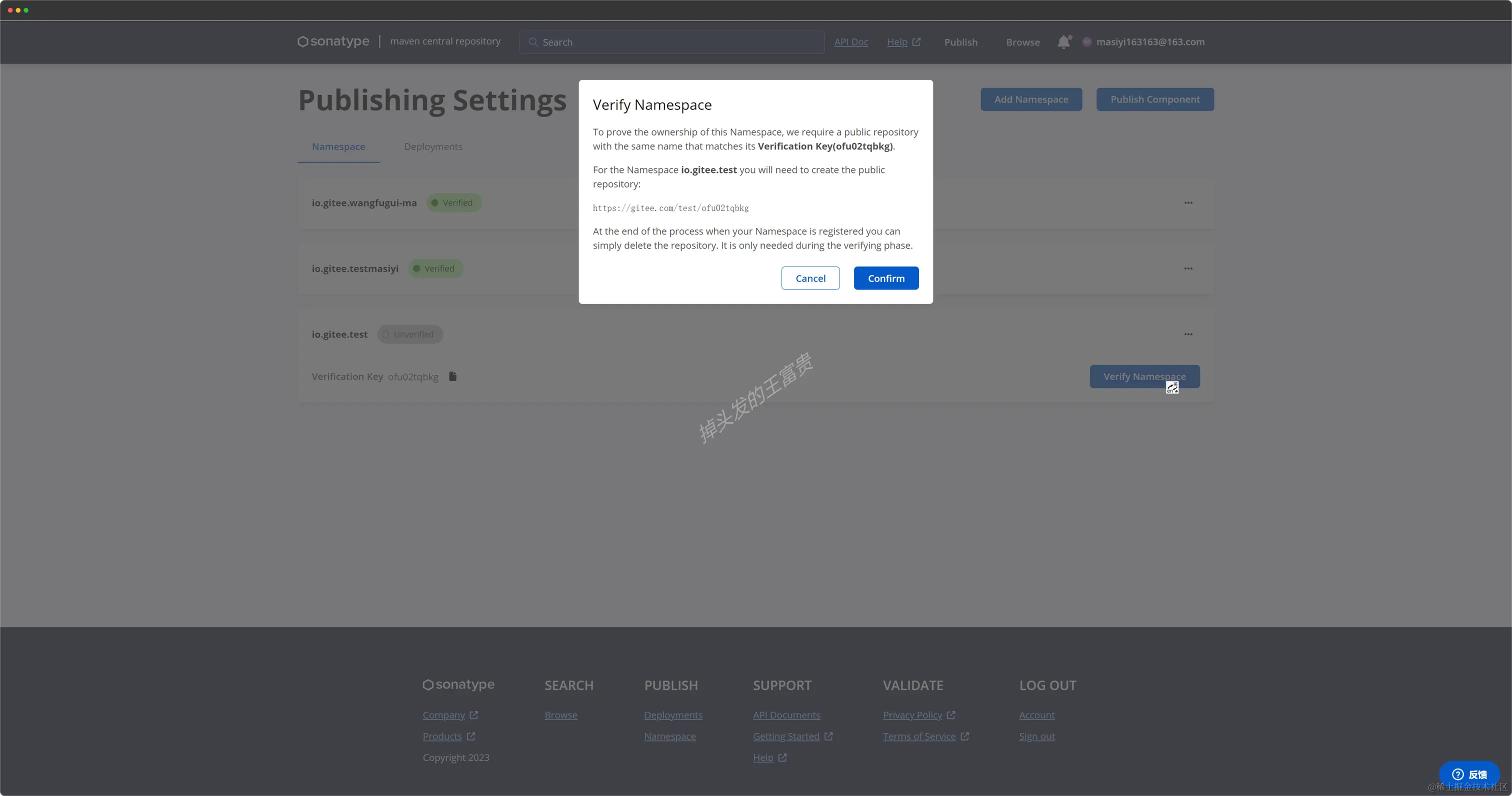Viewport: 1512px width, 796px height.
Task: Open the three-dot menu for io.gitee.wangfugui-ma
Action: [1188, 203]
